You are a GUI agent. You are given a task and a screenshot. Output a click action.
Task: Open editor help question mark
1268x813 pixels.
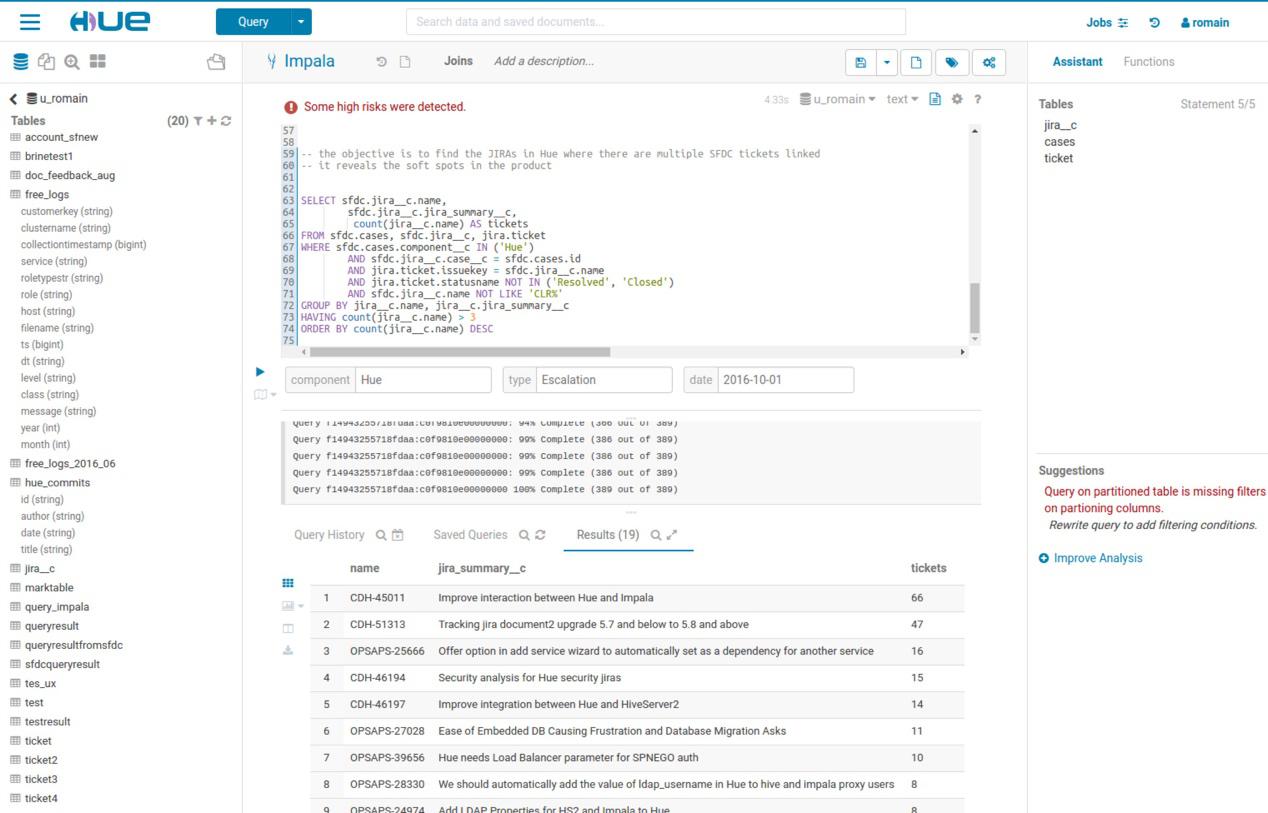977,99
